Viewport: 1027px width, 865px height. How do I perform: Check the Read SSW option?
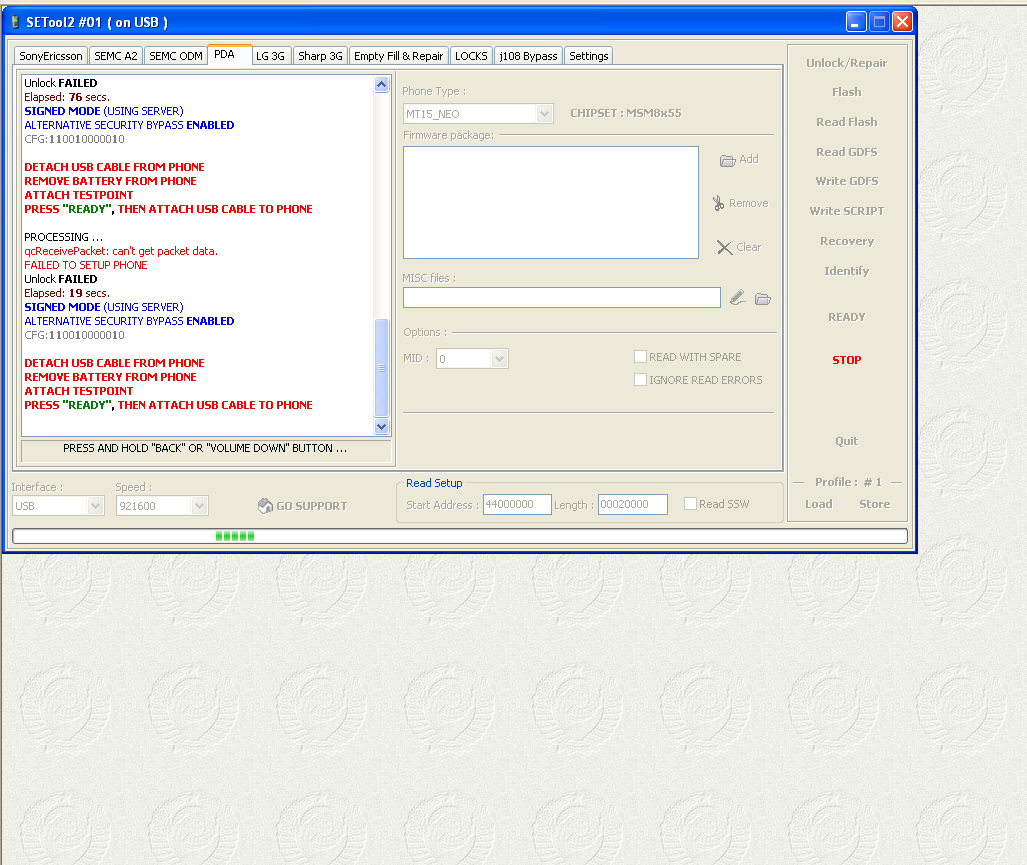pos(690,504)
